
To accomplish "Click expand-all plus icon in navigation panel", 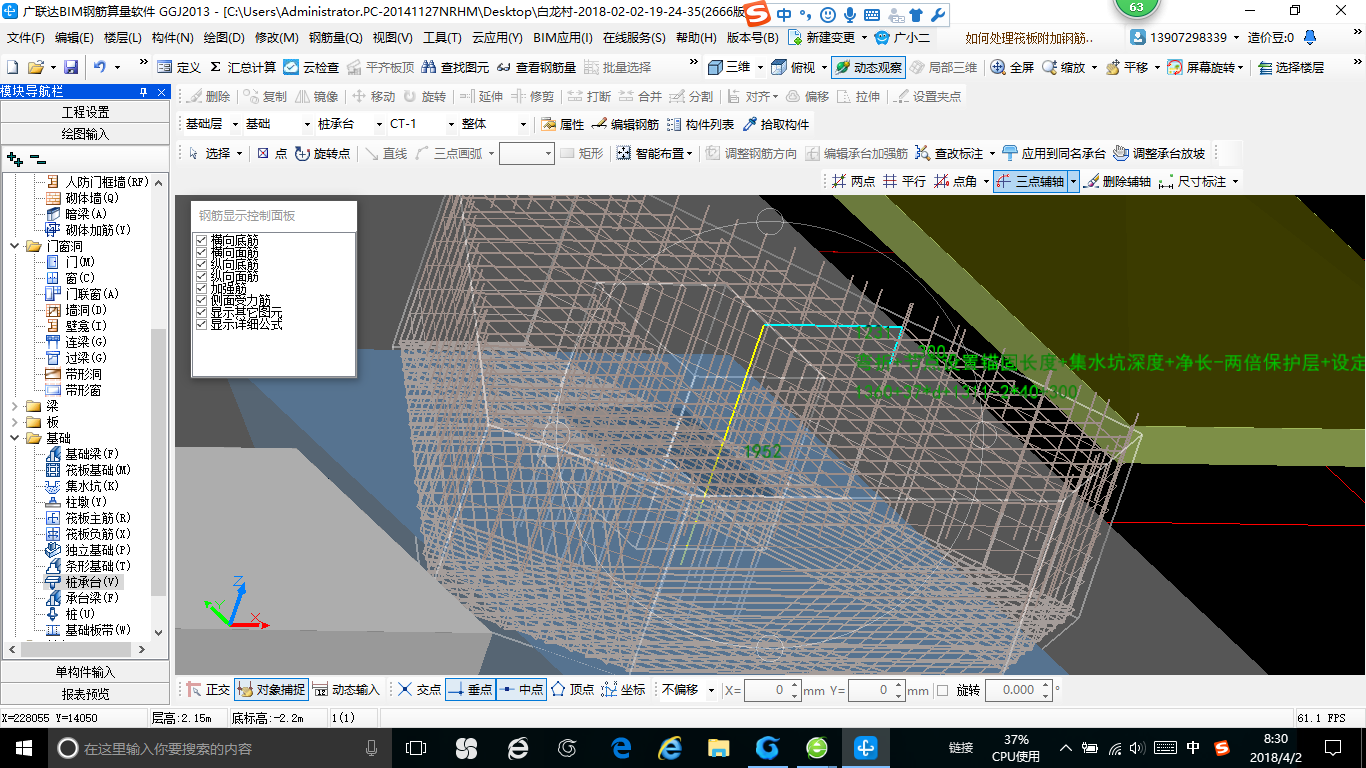I will pyautogui.click(x=15, y=158).
